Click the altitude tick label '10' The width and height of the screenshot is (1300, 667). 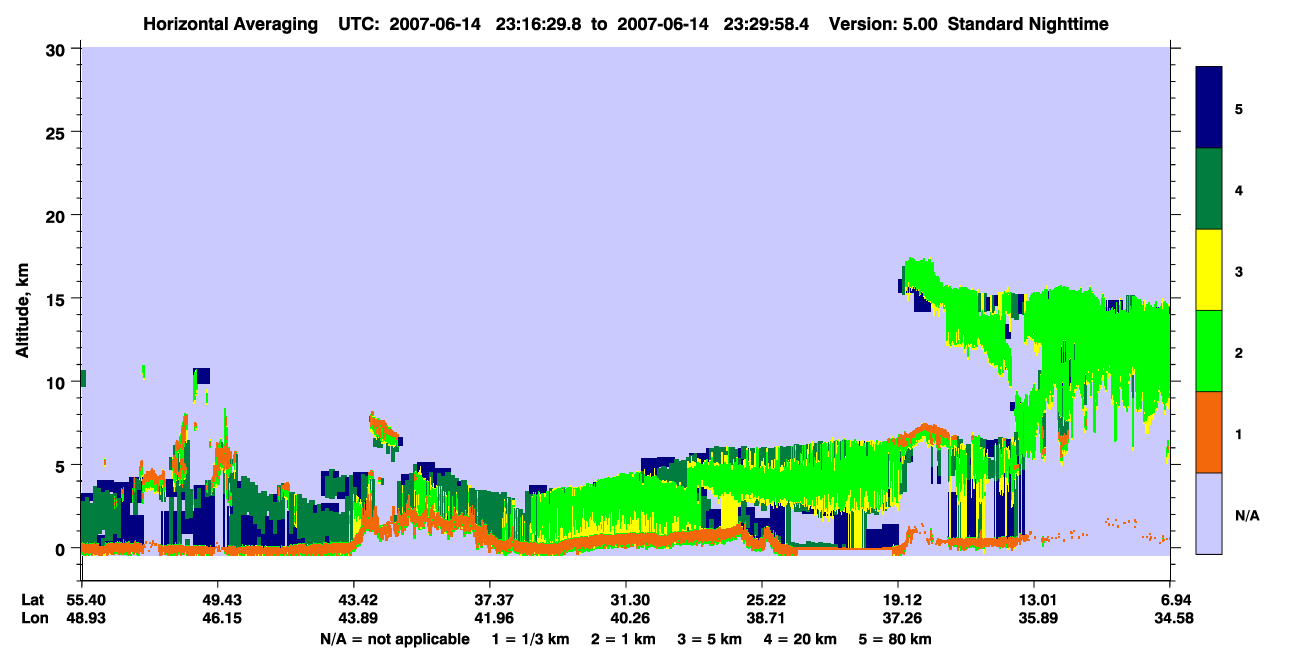coord(58,382)
